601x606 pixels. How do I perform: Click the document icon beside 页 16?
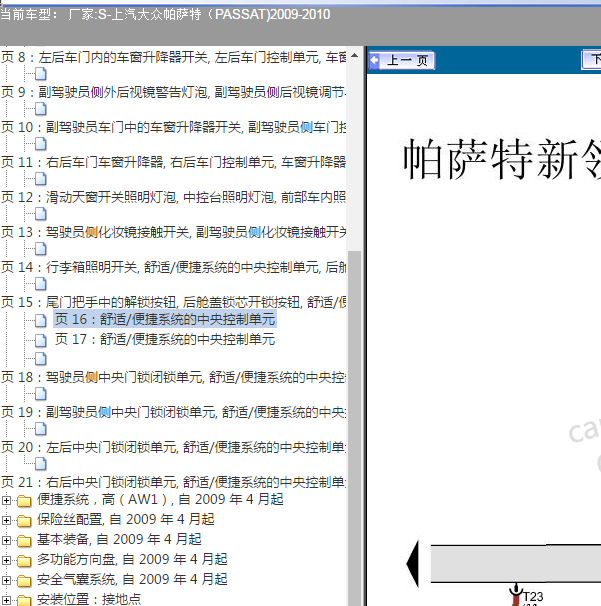[41, 320]
